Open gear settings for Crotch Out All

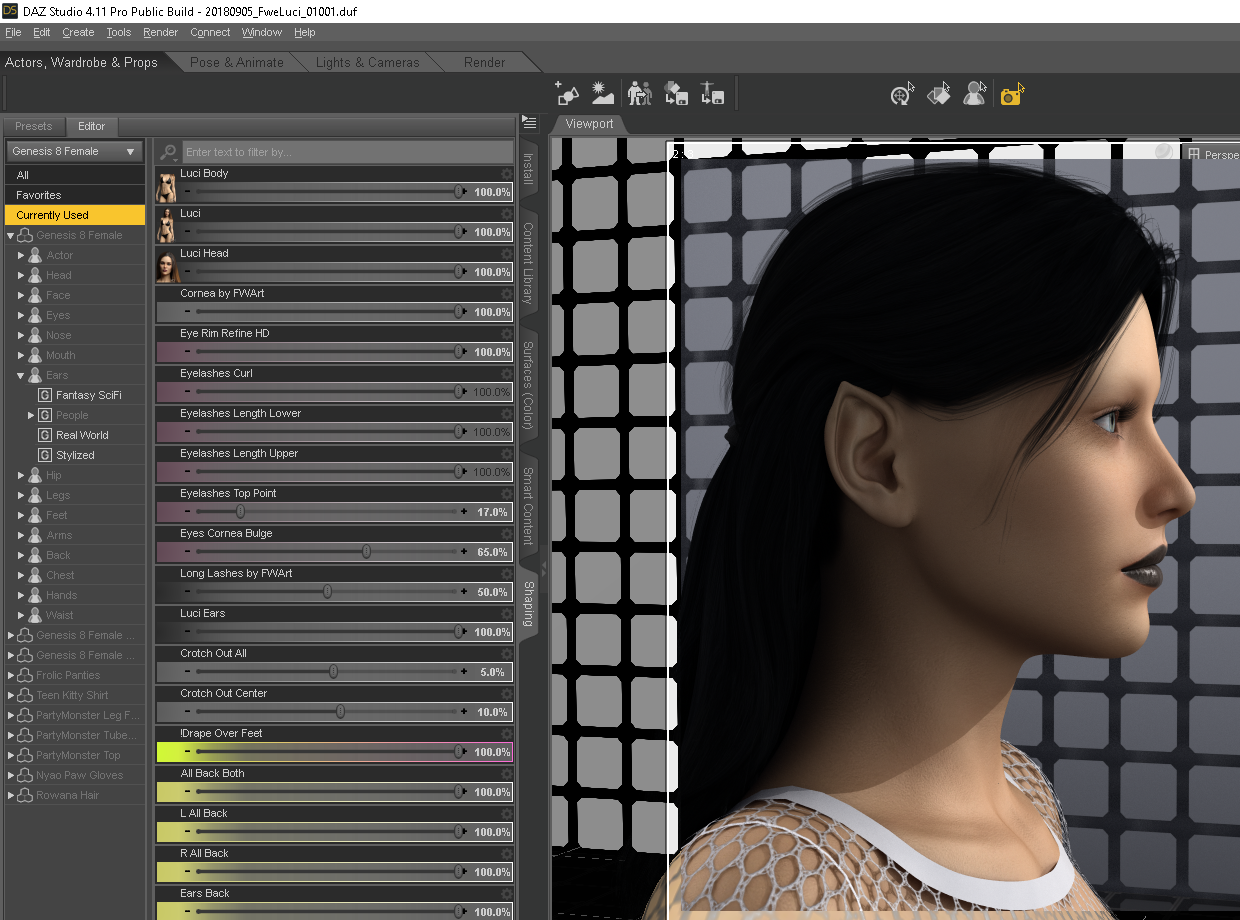[x=506, y=654]
